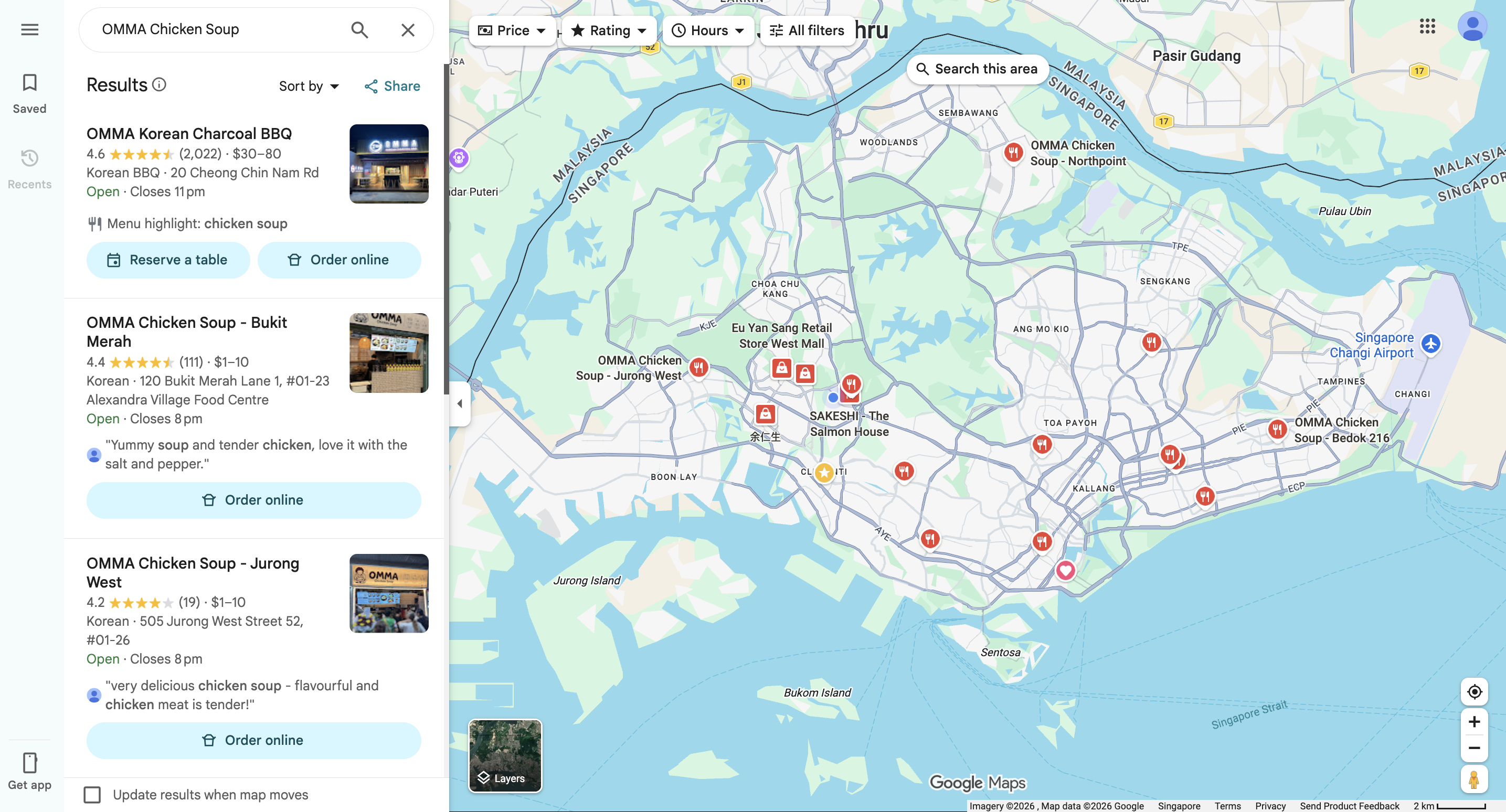Screen dimensions: 1506x812
Task: Open OMMA Chicken Soup - Bukit Merah result
Action: click(x=186, y=332)
